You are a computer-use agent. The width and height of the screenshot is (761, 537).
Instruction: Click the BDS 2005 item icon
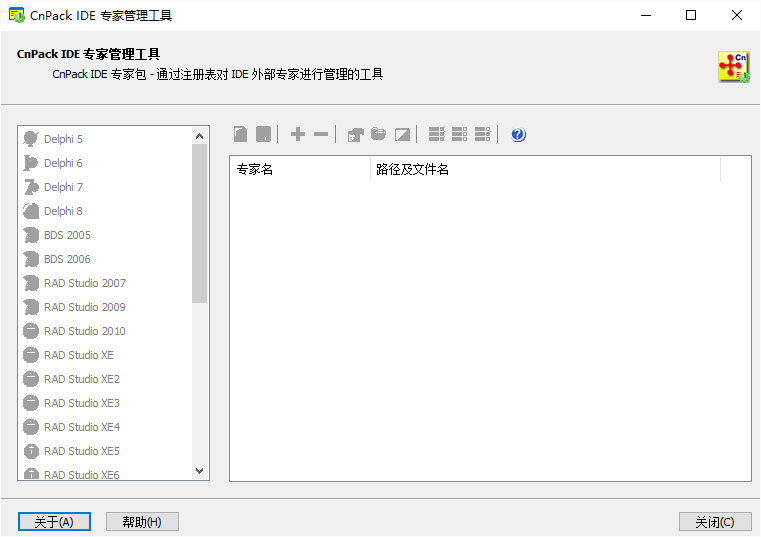point(31,235)
